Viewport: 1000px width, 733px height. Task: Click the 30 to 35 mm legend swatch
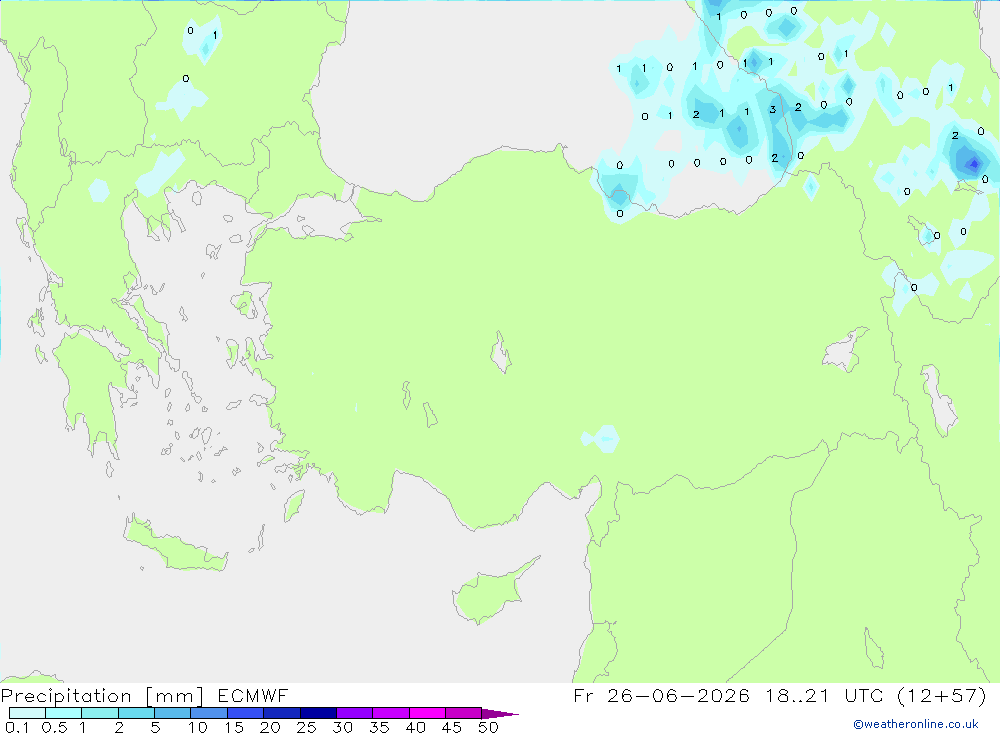[x=355, y=713]
